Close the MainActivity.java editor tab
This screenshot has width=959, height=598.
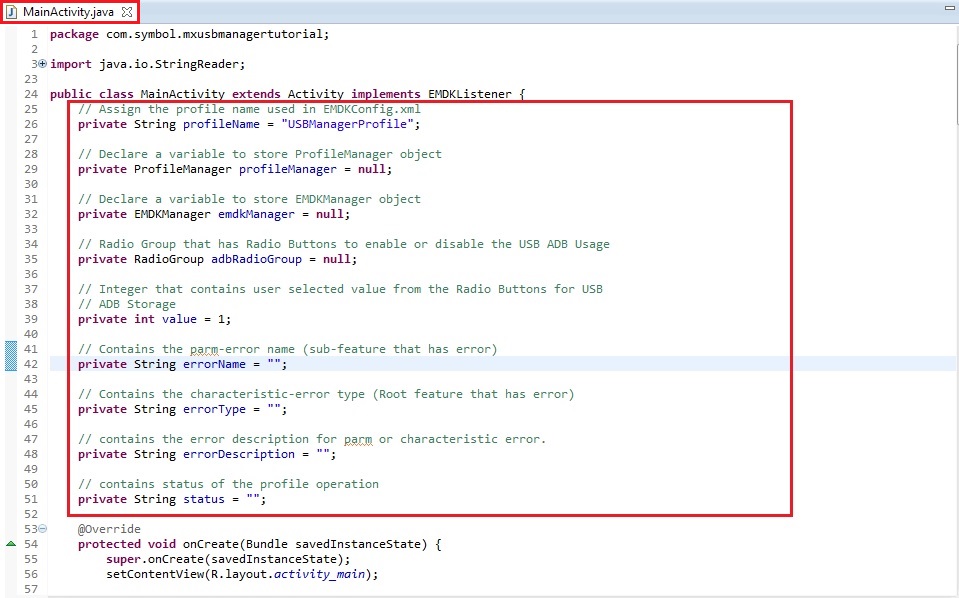127,12
